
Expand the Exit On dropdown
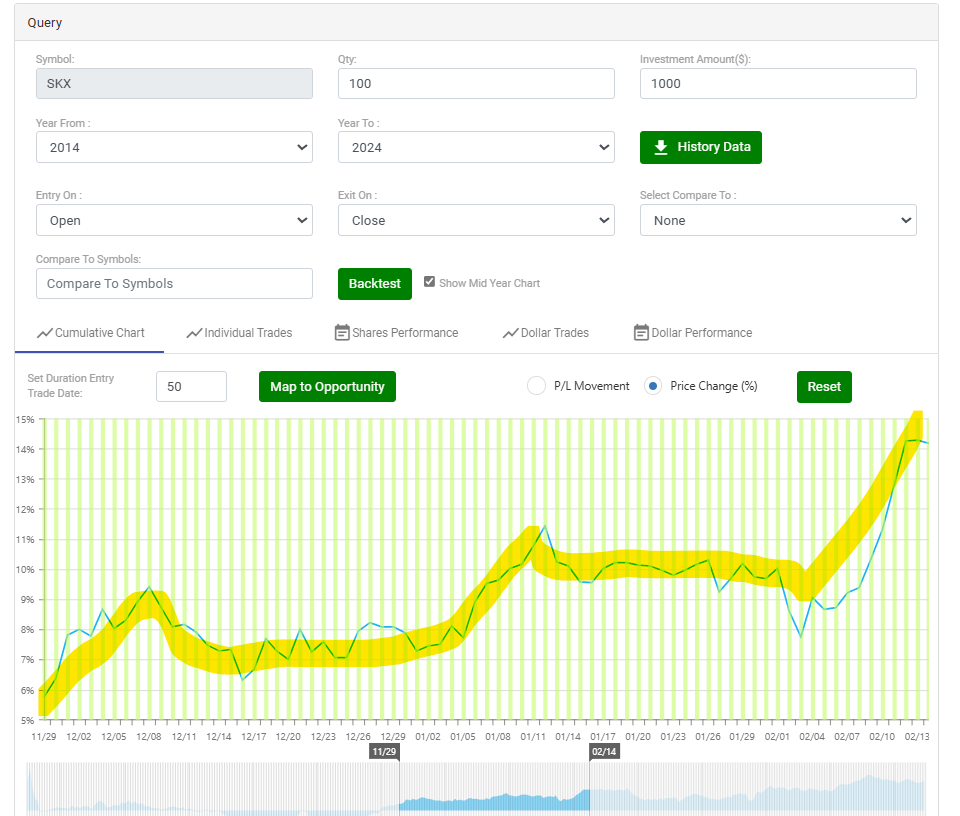point(476,220)
